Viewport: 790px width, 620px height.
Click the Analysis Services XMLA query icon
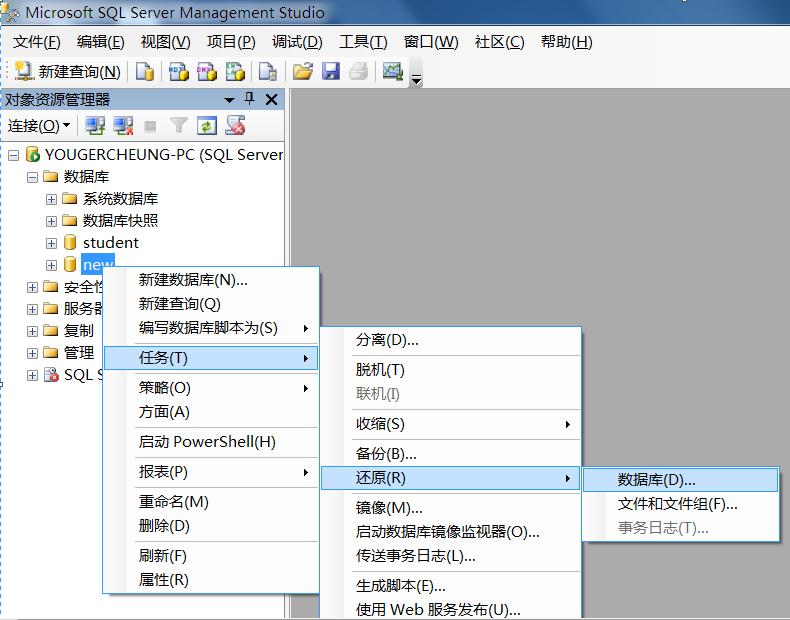coord(235,72)
